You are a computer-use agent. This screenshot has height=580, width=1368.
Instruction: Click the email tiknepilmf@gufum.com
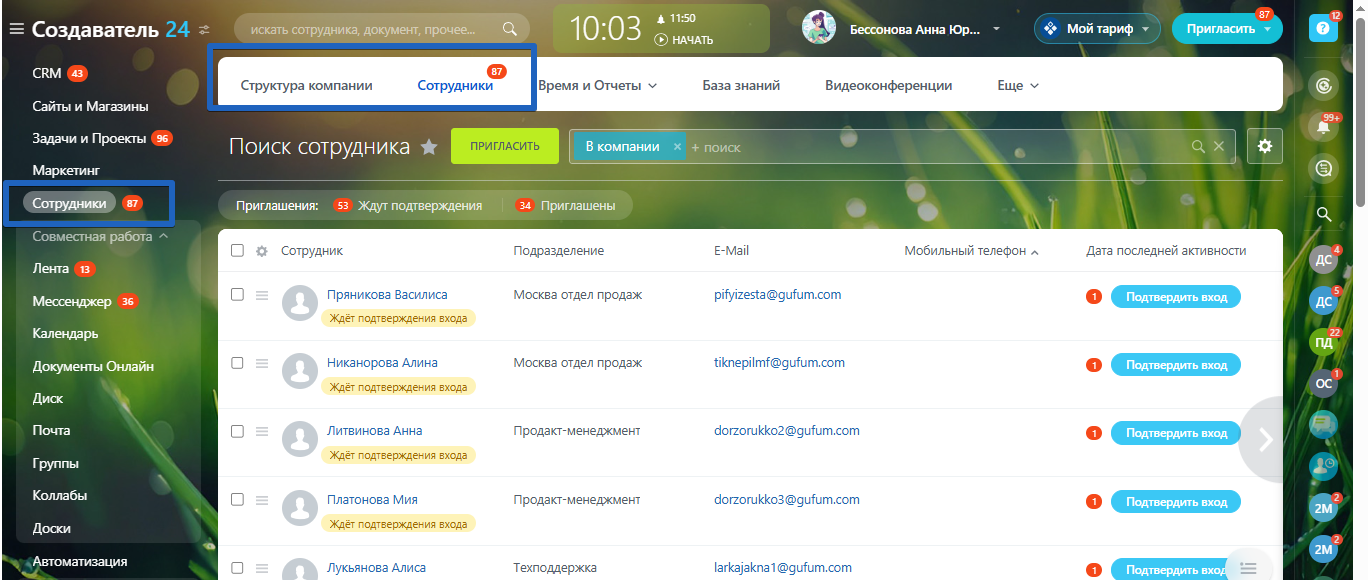tap(779, 363)
